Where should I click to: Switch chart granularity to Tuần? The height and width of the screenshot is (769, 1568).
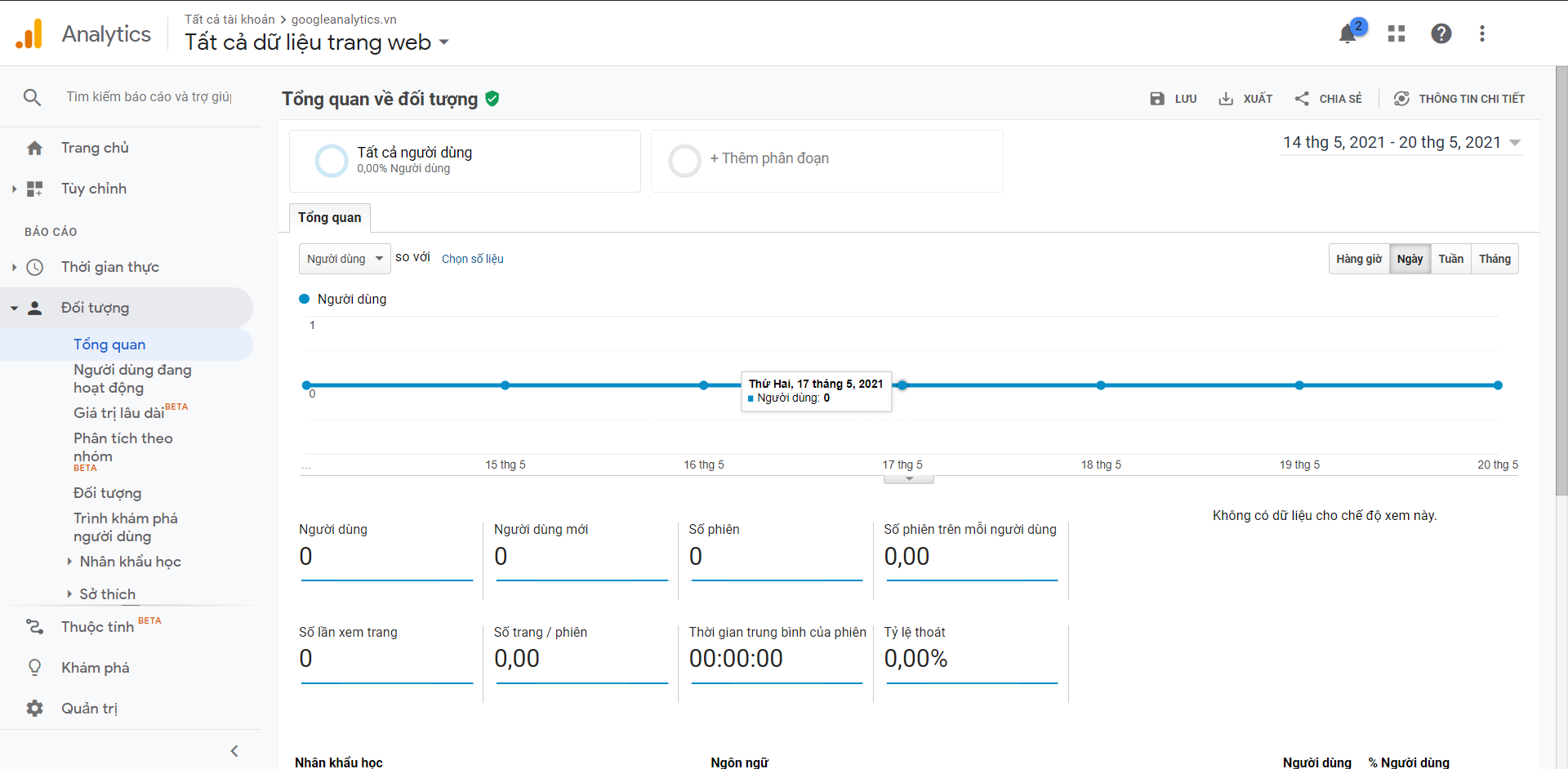[x=1450, y=259]
